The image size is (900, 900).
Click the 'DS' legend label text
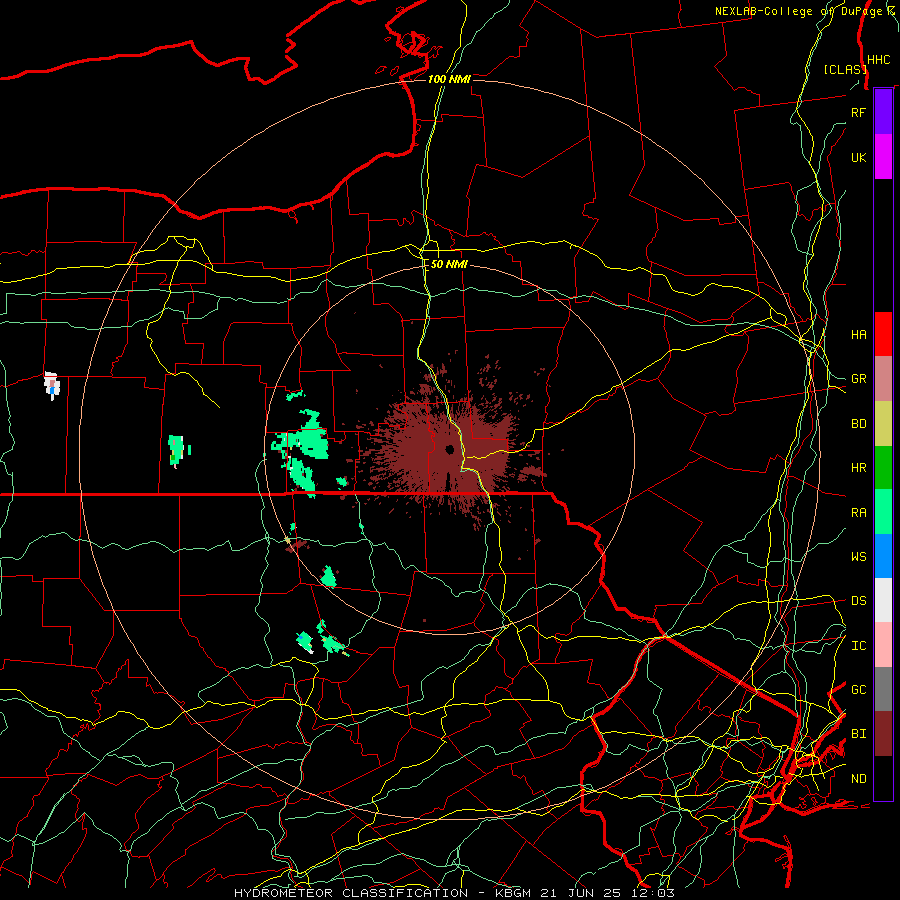(x=858, y=601)
